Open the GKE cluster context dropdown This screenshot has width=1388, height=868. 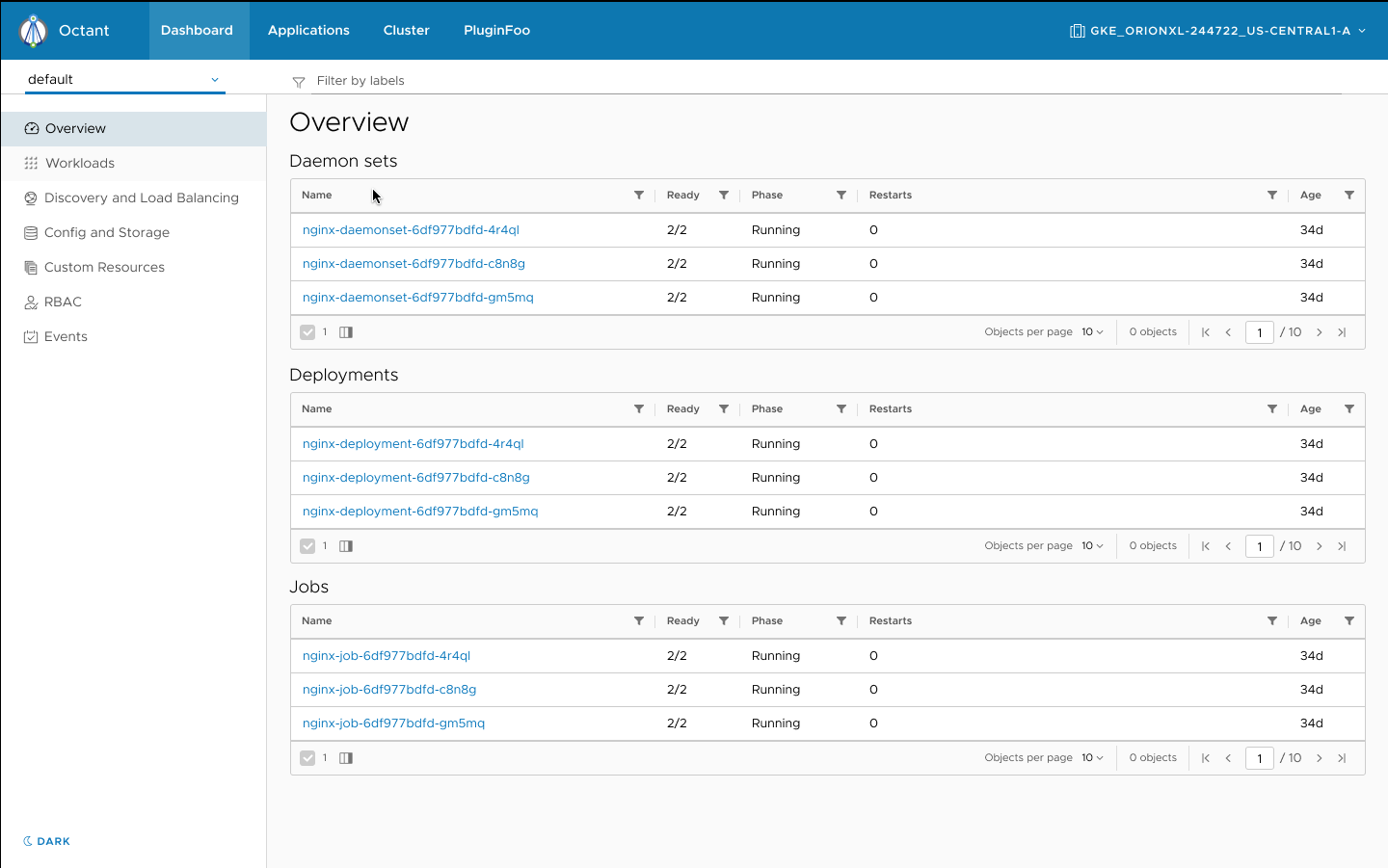point(1217,30)
